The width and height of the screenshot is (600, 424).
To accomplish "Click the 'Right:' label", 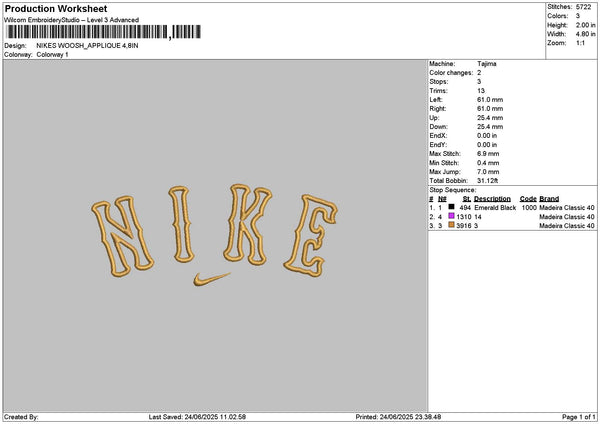I will 438,109.
